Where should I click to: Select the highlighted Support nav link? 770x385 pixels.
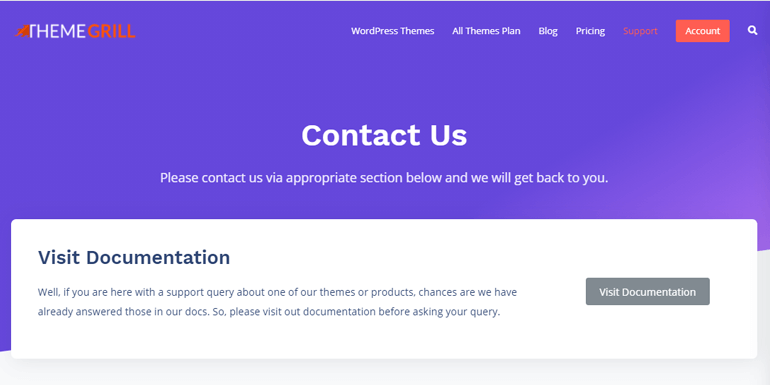(640, 31)
